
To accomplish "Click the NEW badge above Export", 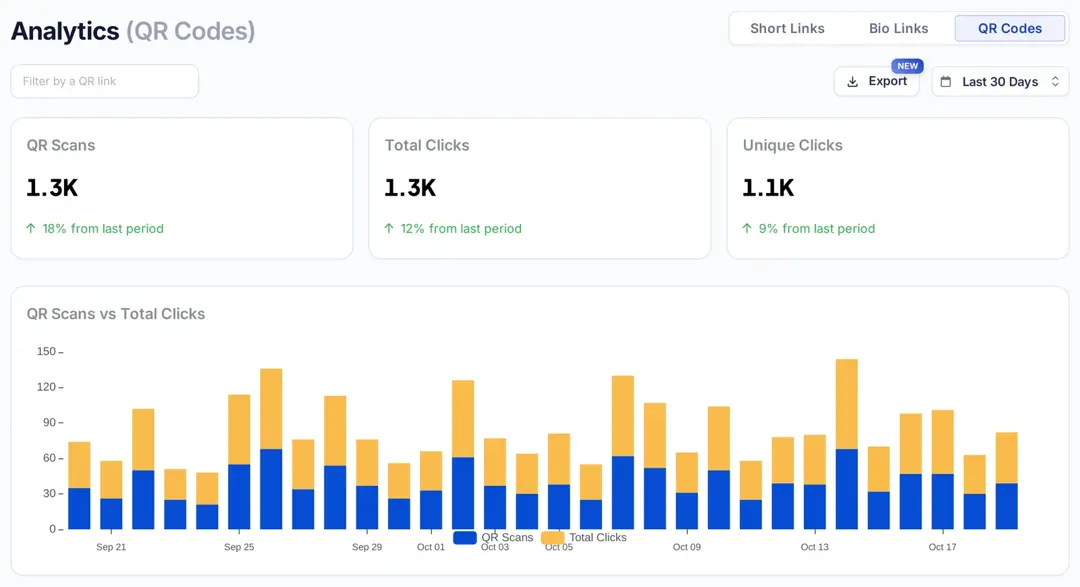I will point(907,66).
